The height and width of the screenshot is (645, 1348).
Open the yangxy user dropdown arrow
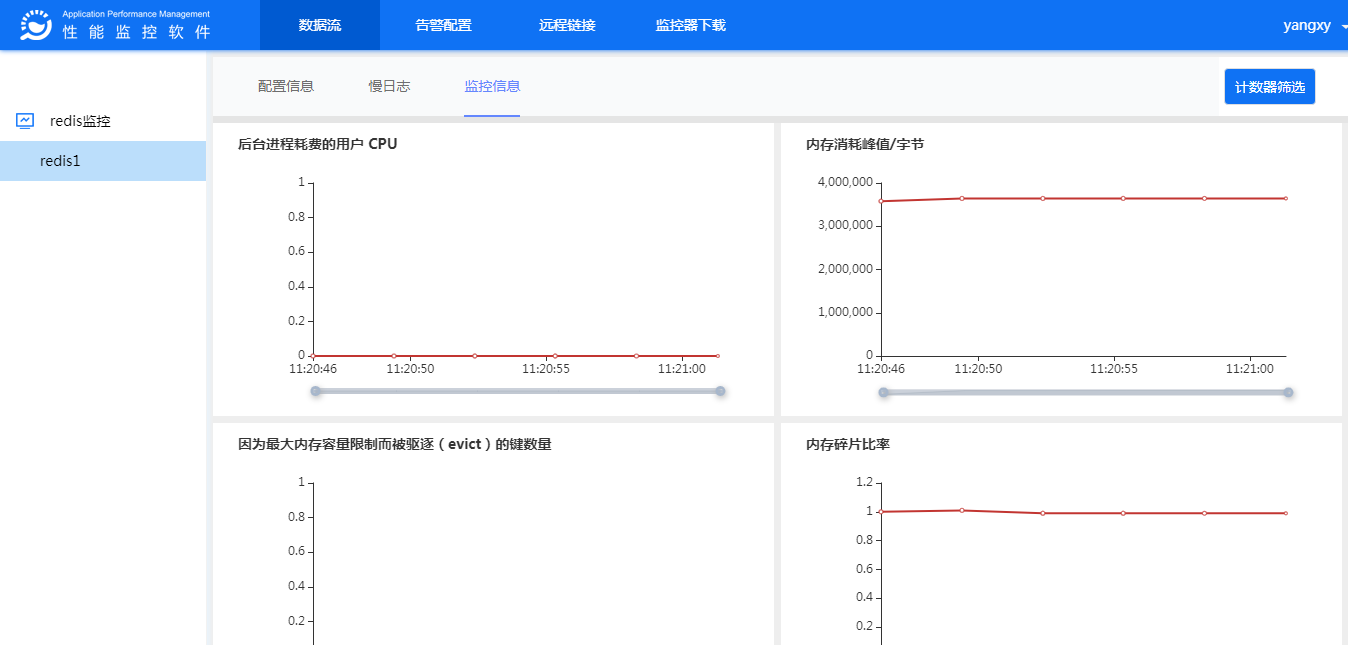click(1343, 27)
